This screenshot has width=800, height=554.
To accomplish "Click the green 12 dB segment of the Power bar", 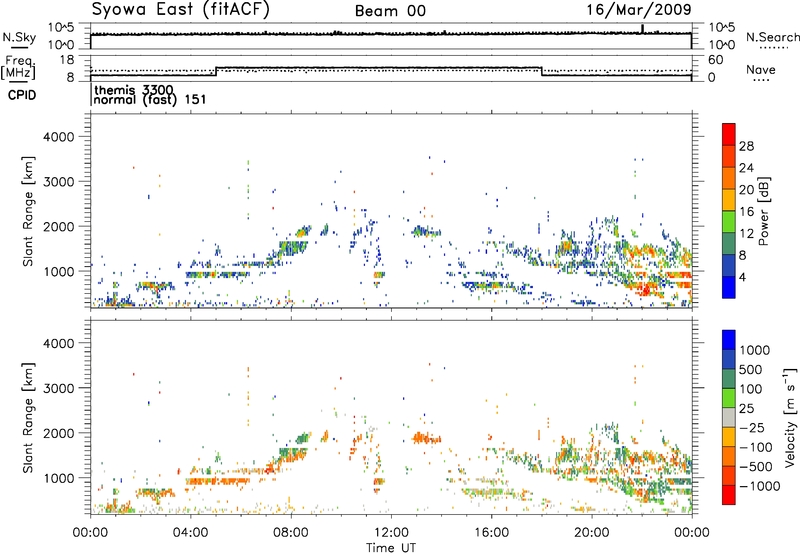I will (729, 221).
